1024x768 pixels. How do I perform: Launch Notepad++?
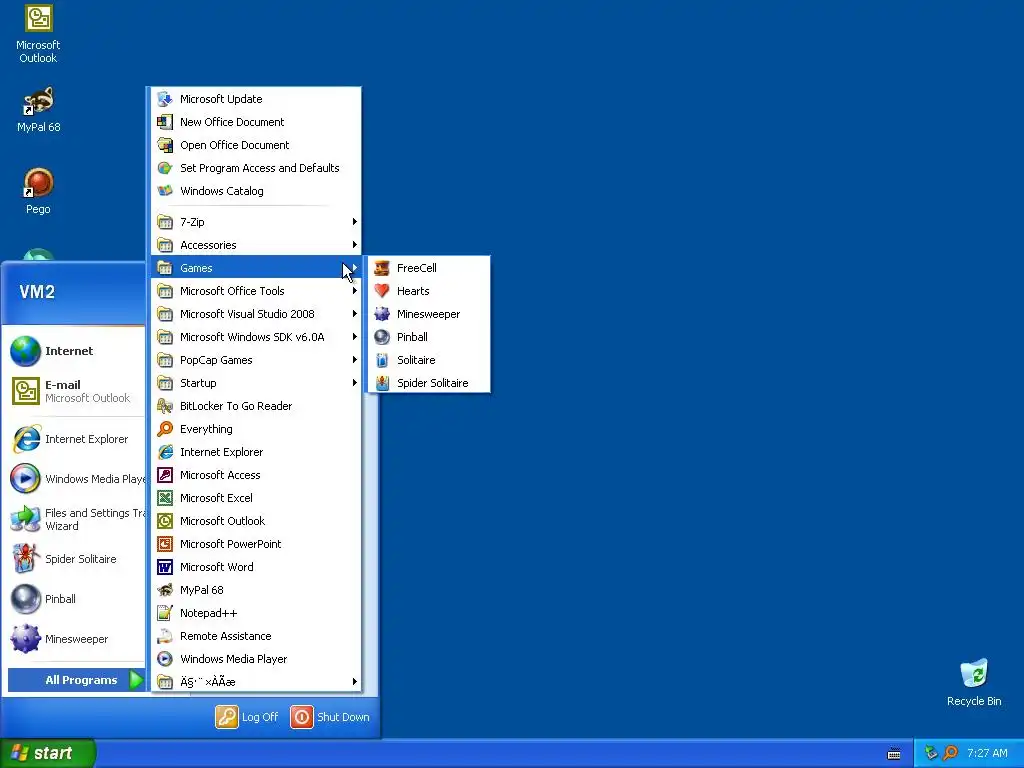[256, 613]
